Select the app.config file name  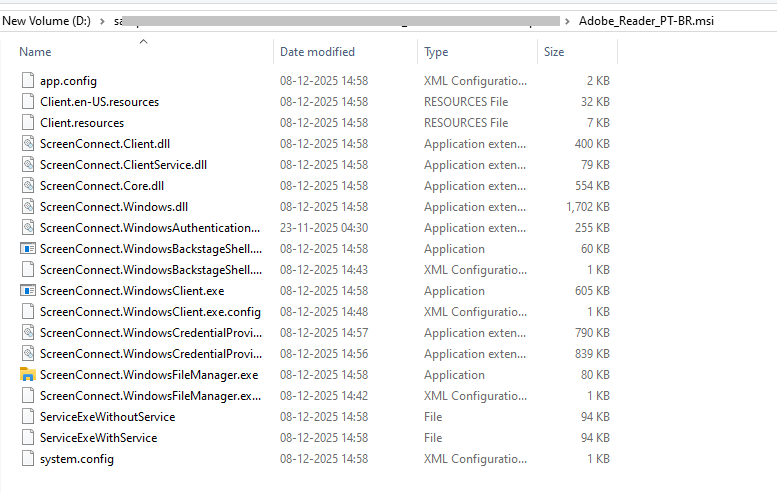(x=68, y=81)
